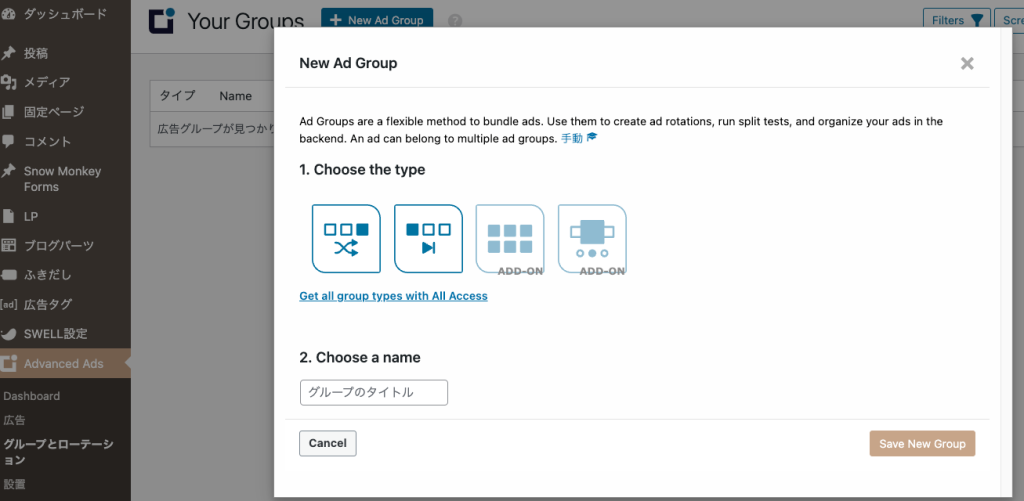Click the help question mark icon
Screen dimensions: 1024x501
(456, 20)
